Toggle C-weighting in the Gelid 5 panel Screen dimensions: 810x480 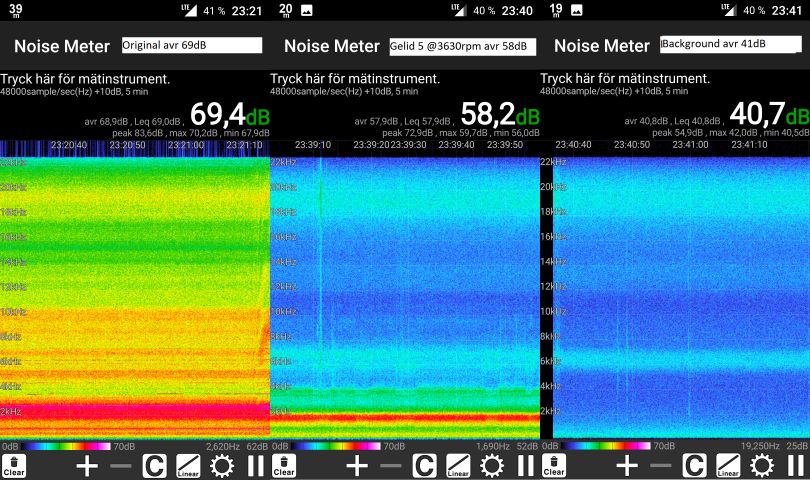tap(425, 466)
